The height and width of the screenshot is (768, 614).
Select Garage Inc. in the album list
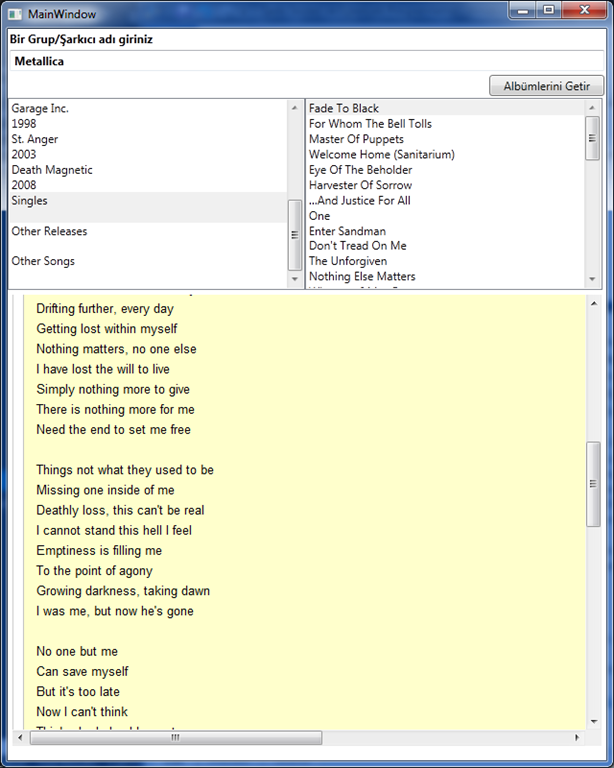40,108
